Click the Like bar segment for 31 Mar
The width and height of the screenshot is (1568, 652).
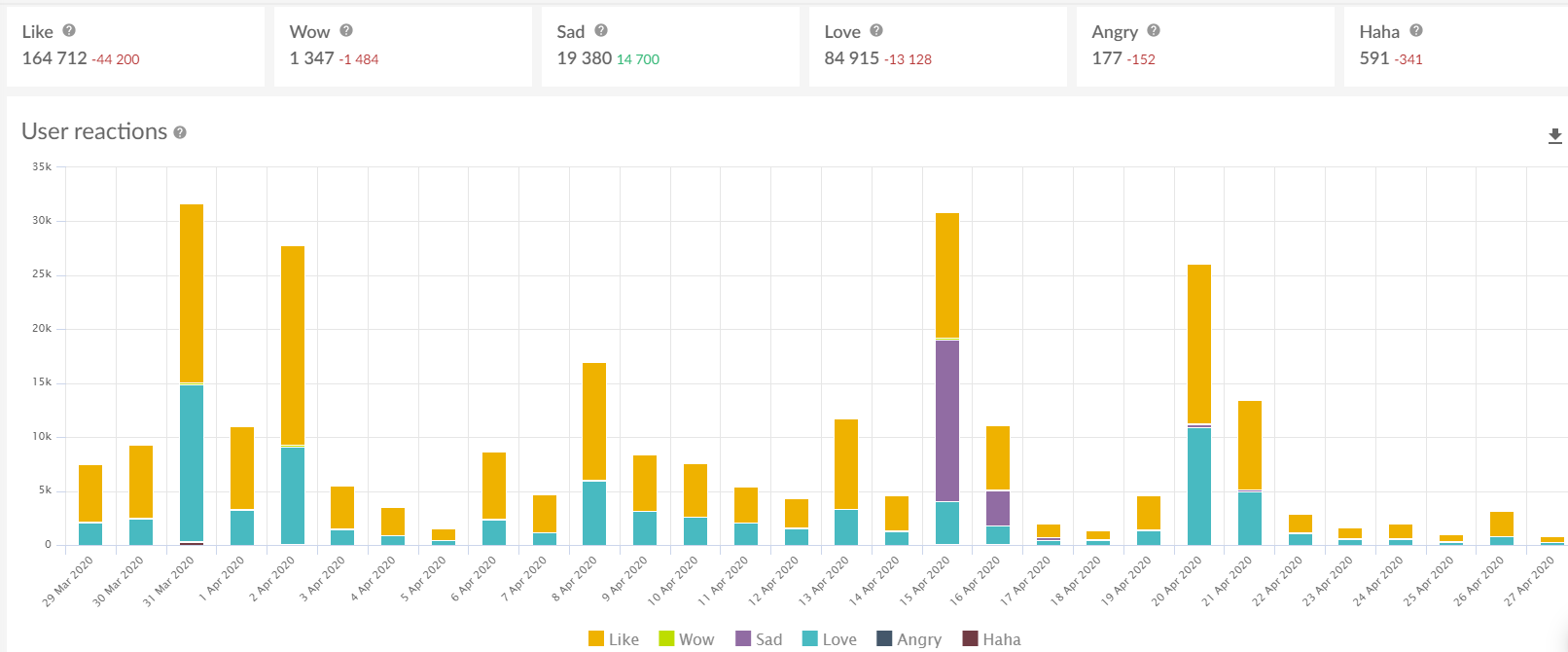(x=192, y=292)
